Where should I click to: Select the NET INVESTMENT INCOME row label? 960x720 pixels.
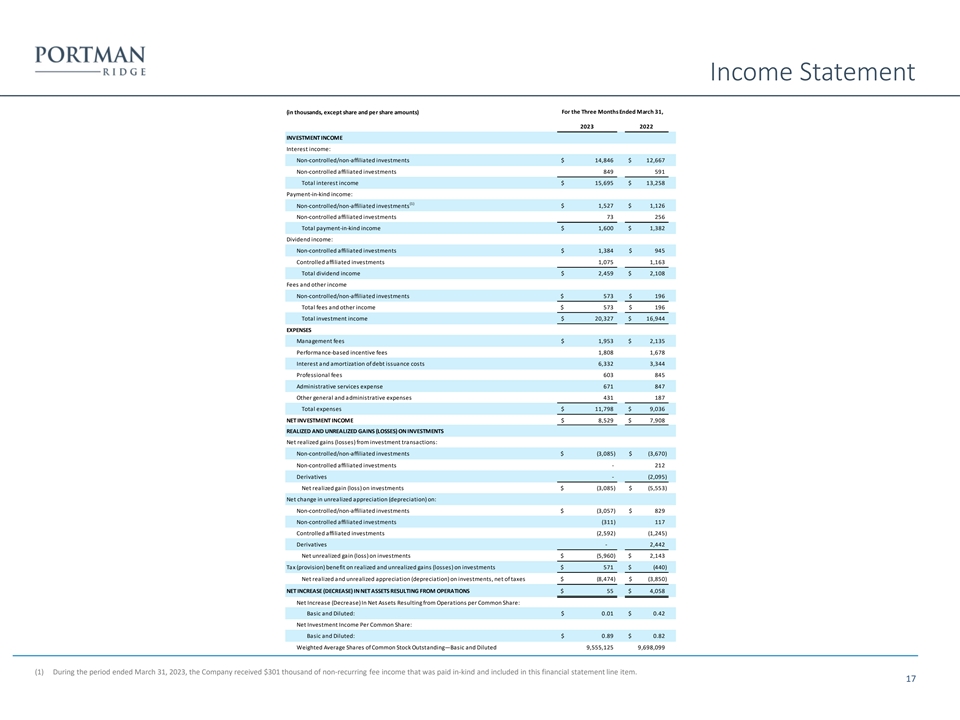click(319, 420)
